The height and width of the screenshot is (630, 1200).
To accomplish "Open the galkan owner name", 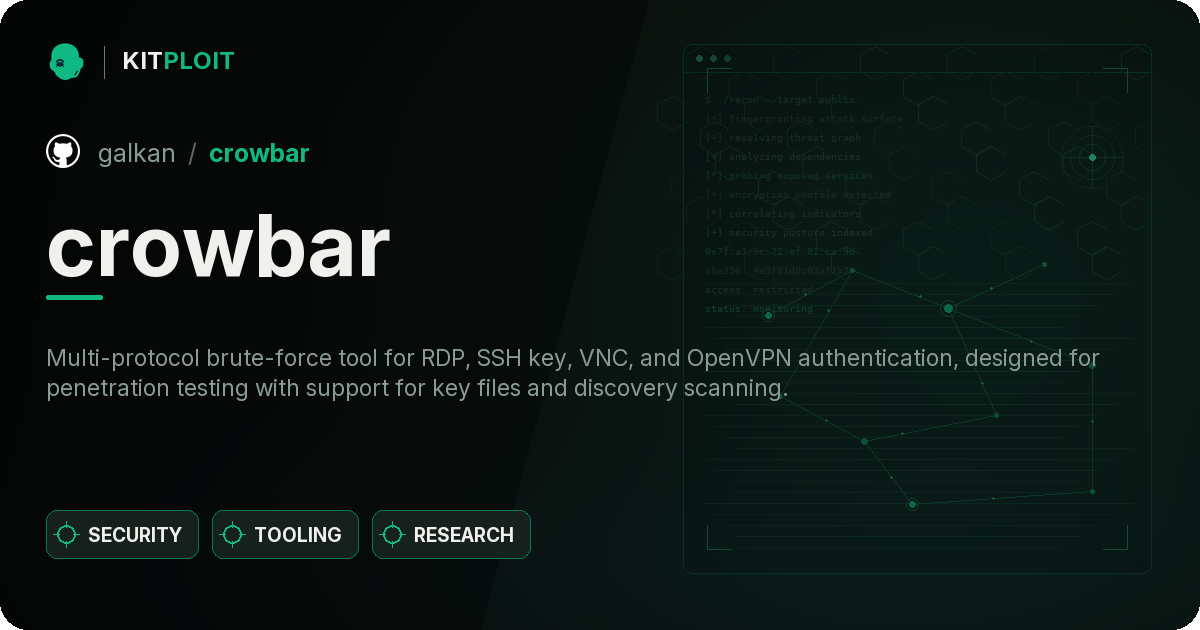I will (137, 153).
